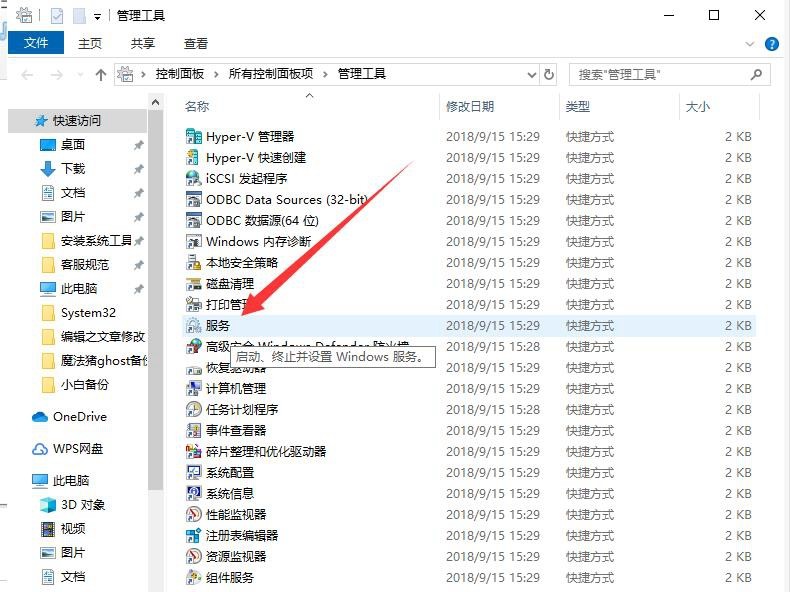Select the 计算机管理 icon
The height and width of the screenshot is (592, 791).
point(194,389)
